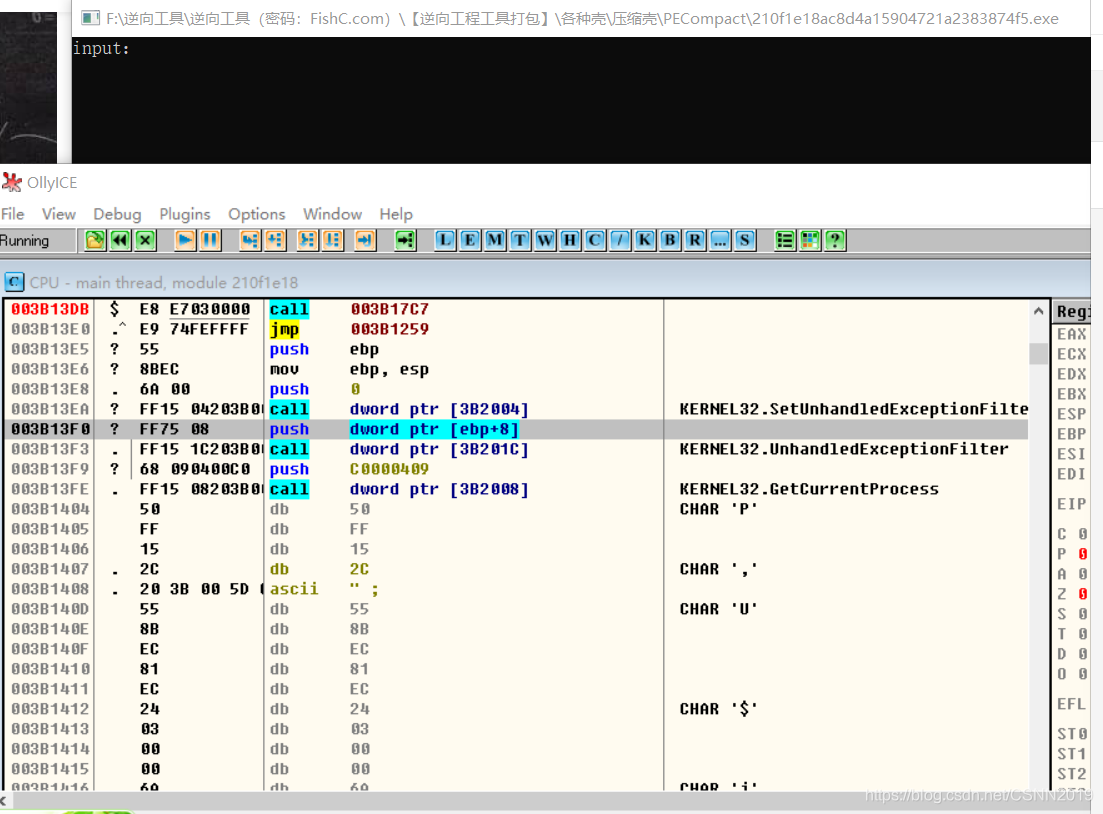Select the jmp 003B1259 instruction
Viewport: 1103px width, 814px height.
coord(516,329)
